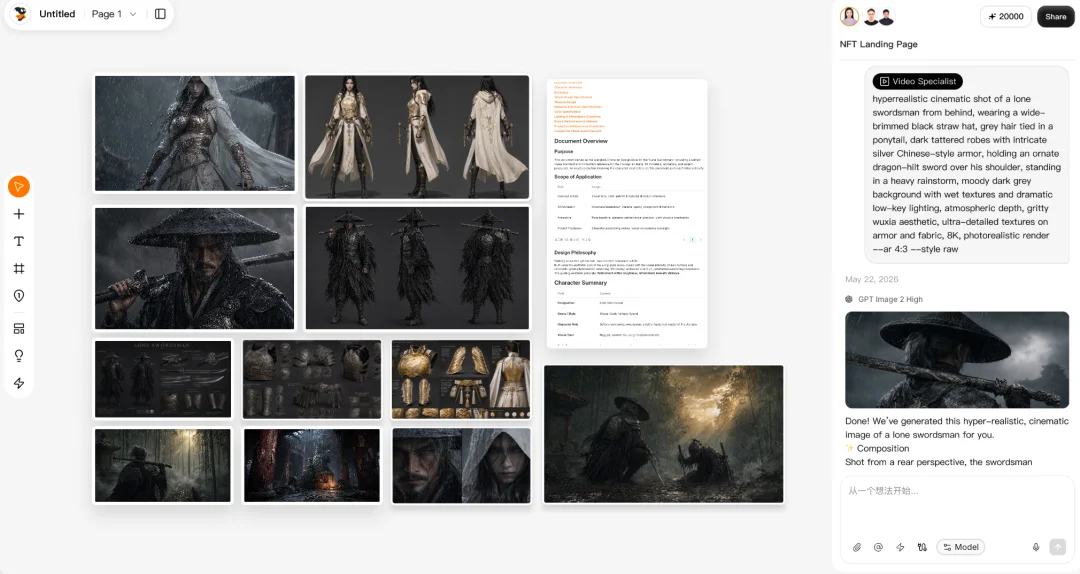Click the pin marker tool
This screenshot has width=1080, height=574.
pyautogui.click(x=19, y=296)
